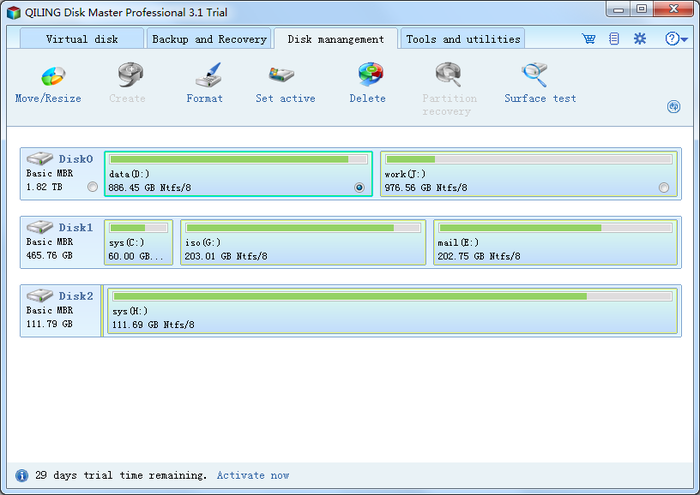Click the Create partition icon
This screenshot has height=495, width=700.
pos(130,75)
